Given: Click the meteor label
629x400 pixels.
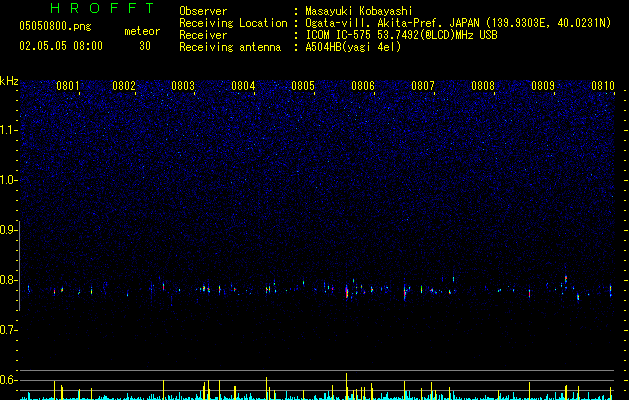Looking at the screenshot, I should coord(142,31).
